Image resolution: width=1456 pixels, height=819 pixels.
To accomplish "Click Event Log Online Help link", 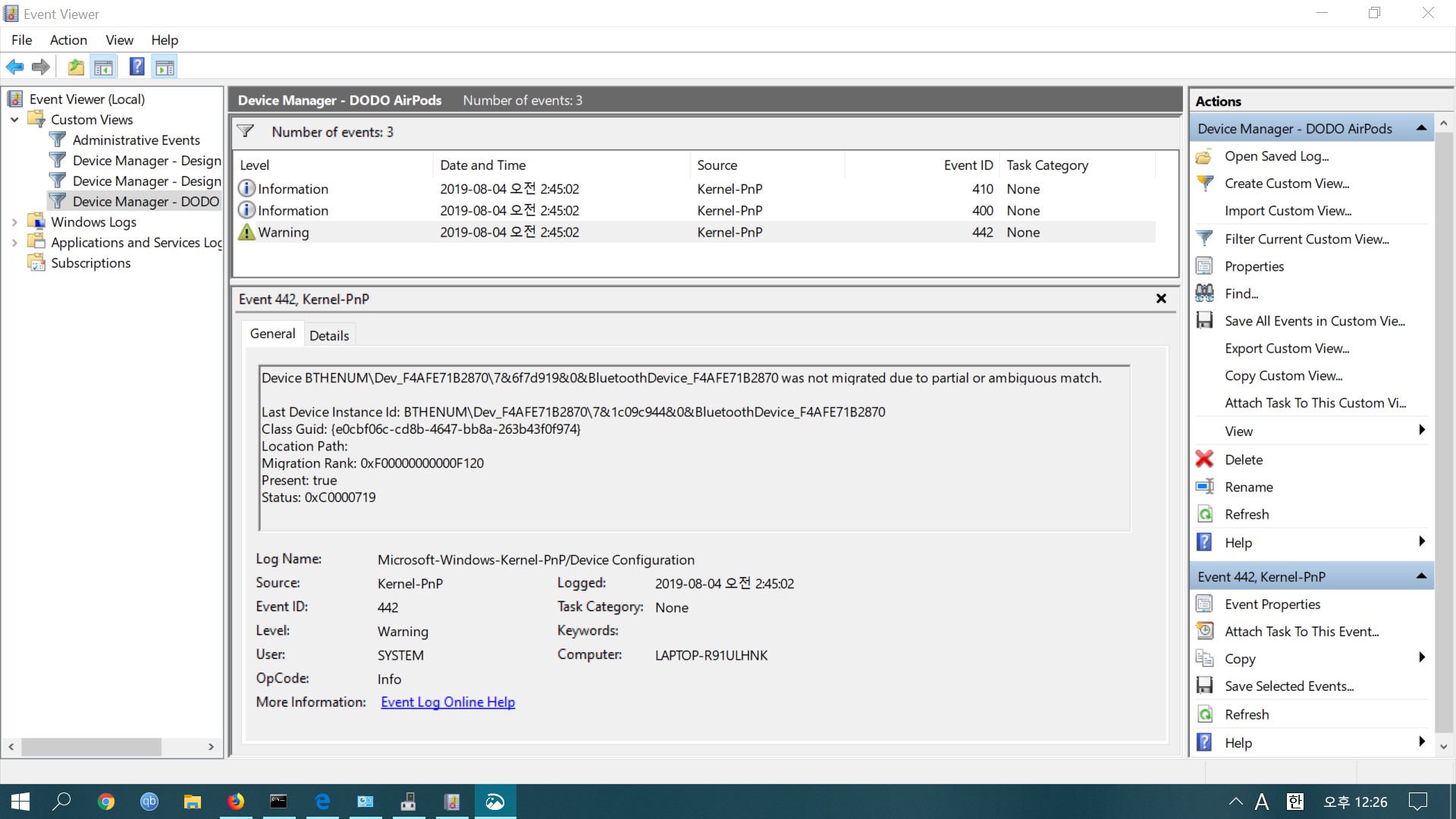I will (448, 701).
